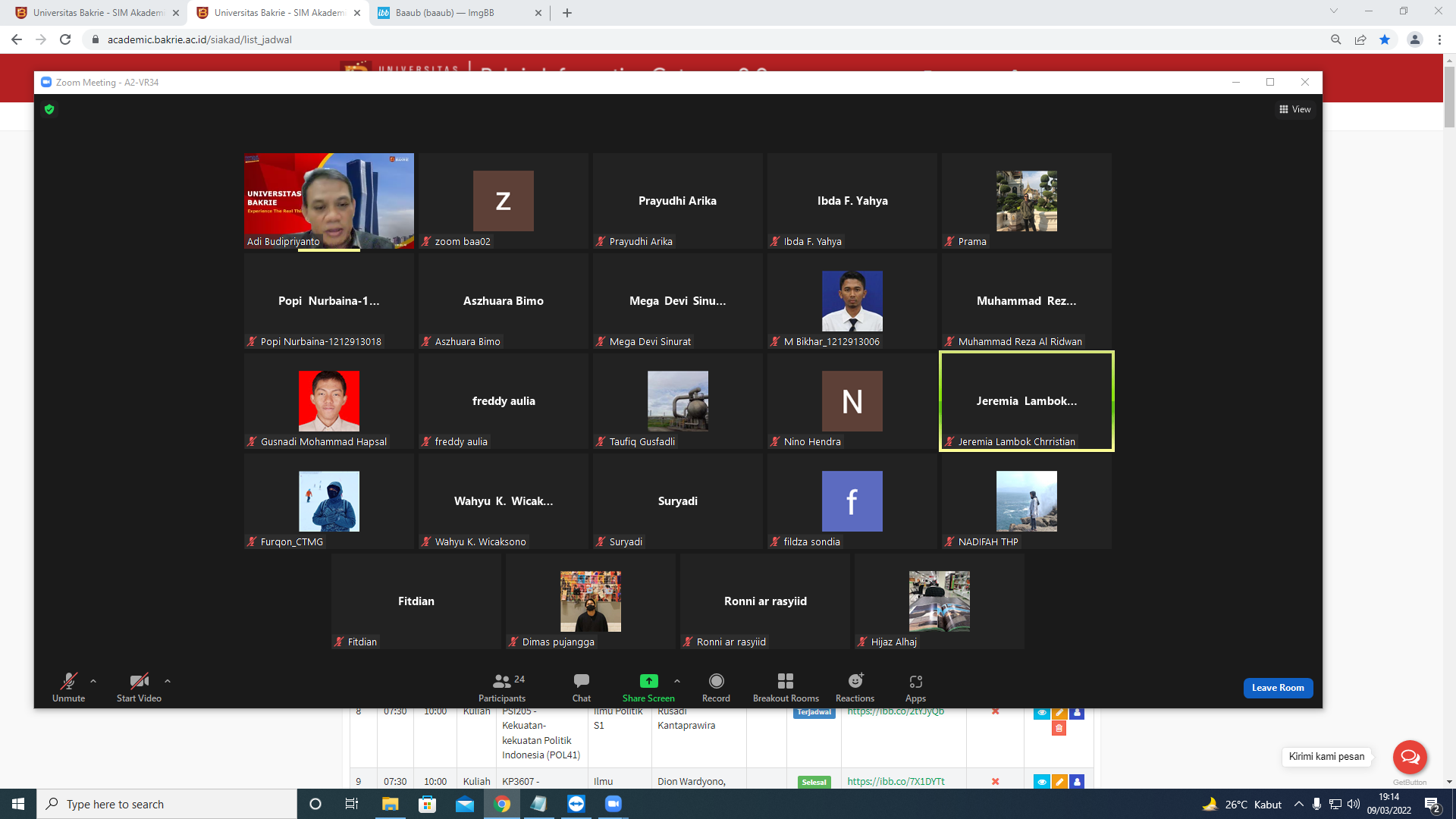Start recording with the Record button
Screen dimensions: 1456x819
(x=716, y=687)
